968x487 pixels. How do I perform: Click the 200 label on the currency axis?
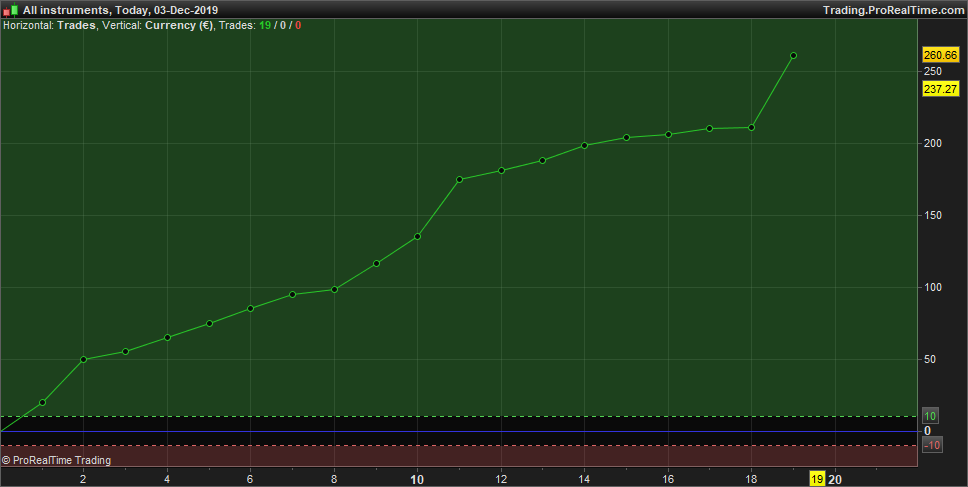[x=933, y=143]
